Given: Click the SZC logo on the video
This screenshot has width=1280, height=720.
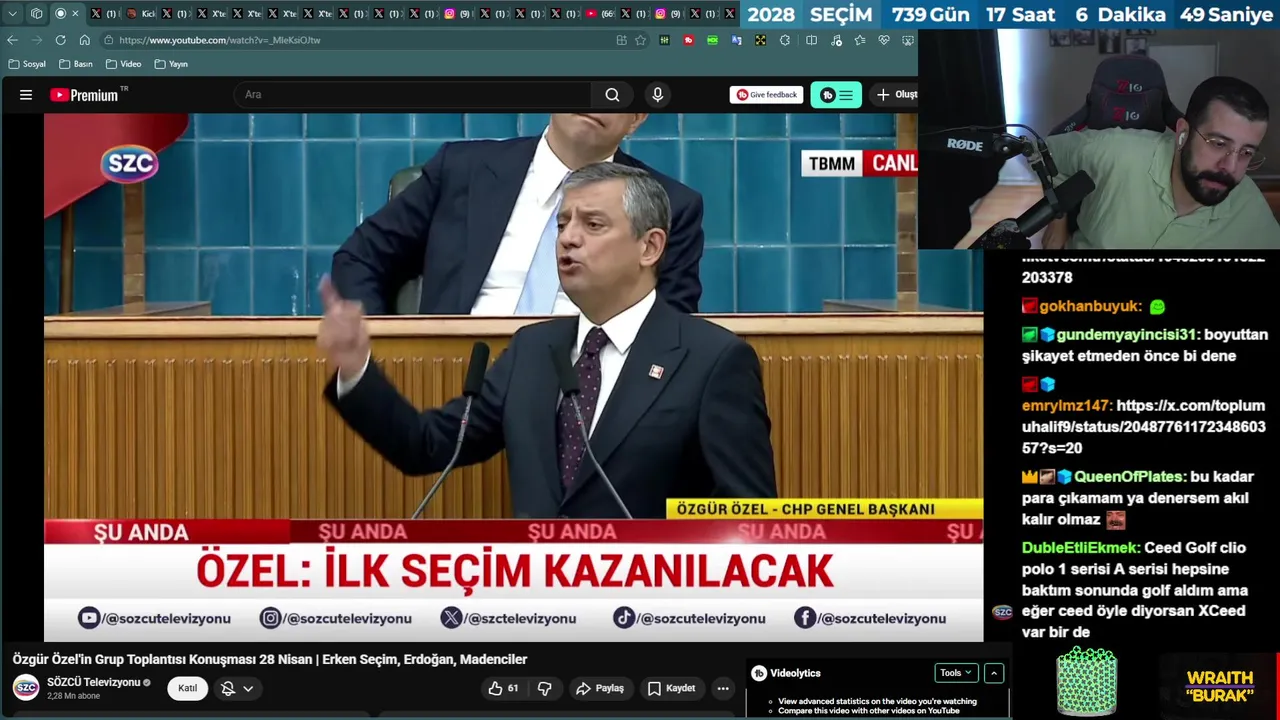Looking at the screenshot, I should 129,164.
